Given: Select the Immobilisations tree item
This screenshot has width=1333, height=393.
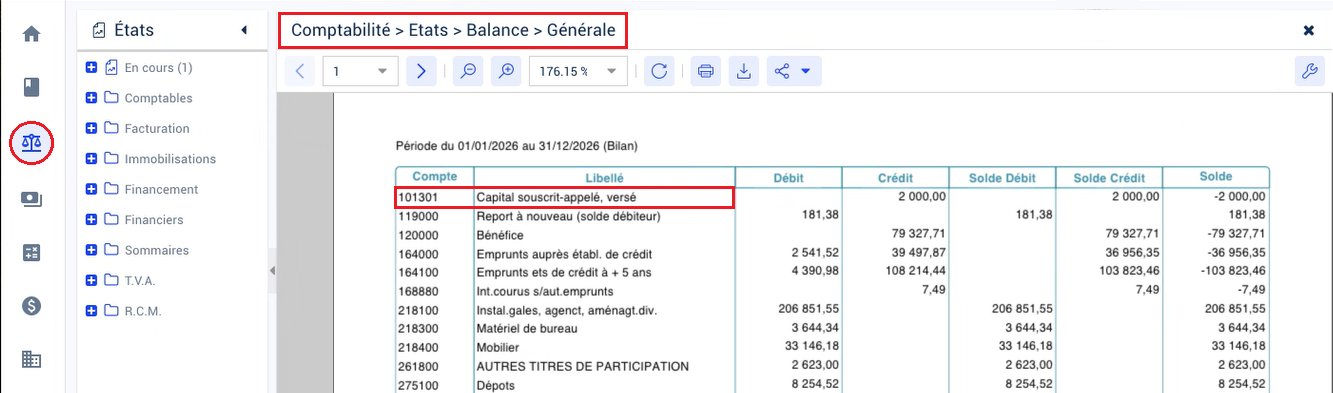Looking at the screenshot, I should point(170,159).
